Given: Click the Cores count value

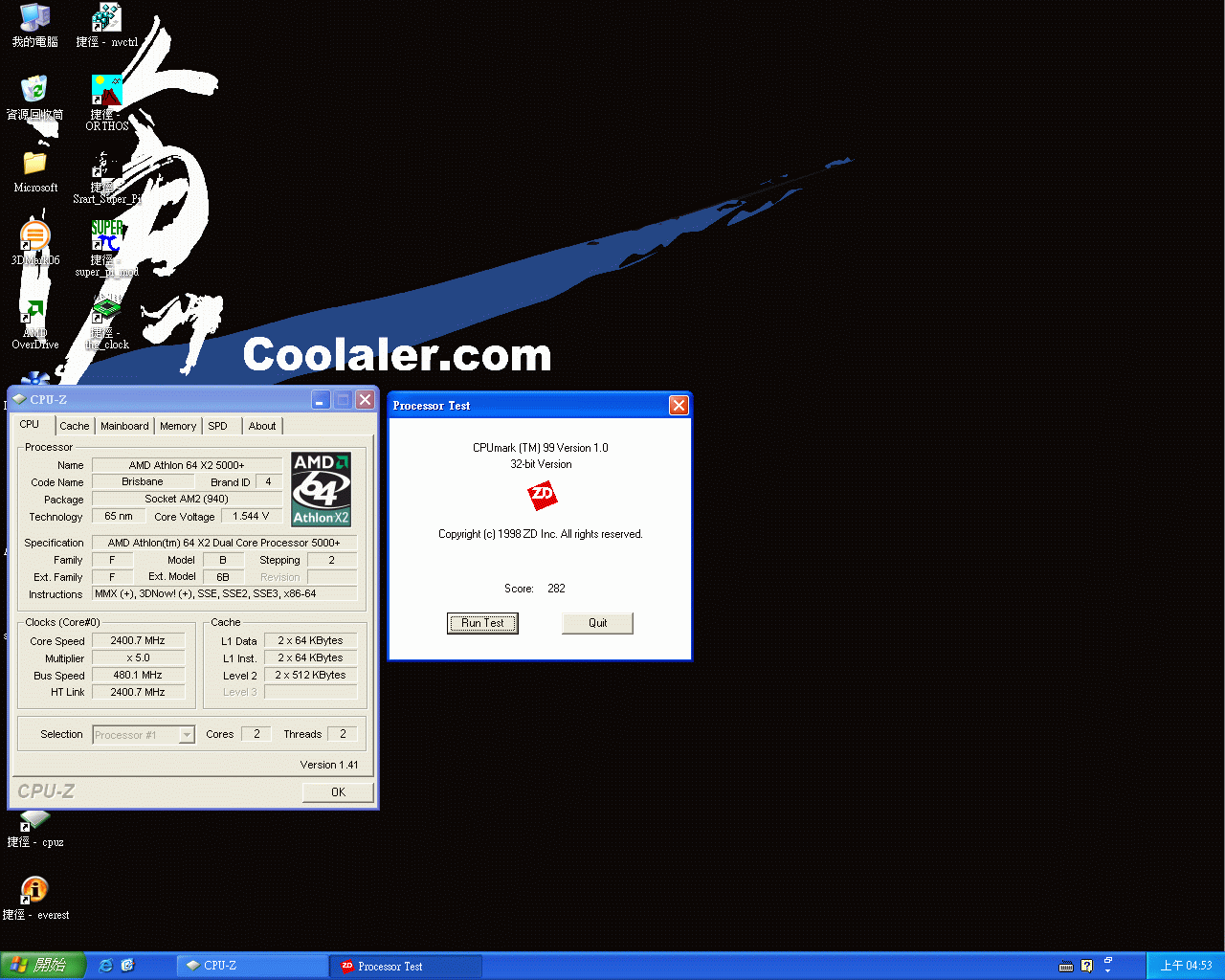Looking at the screenshot, I should [x=256, y=734].
